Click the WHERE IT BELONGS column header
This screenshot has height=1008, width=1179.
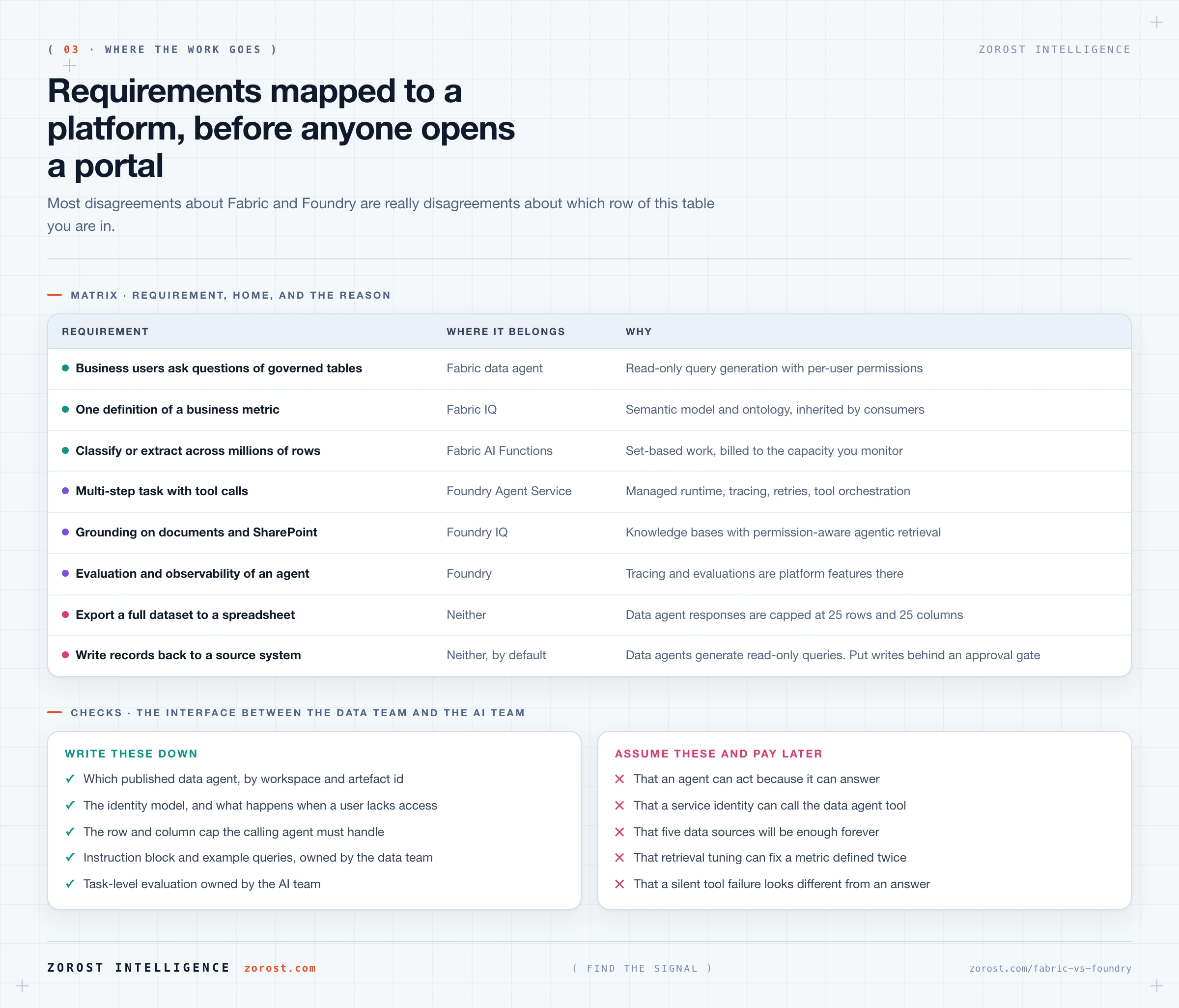pos(506,332)
